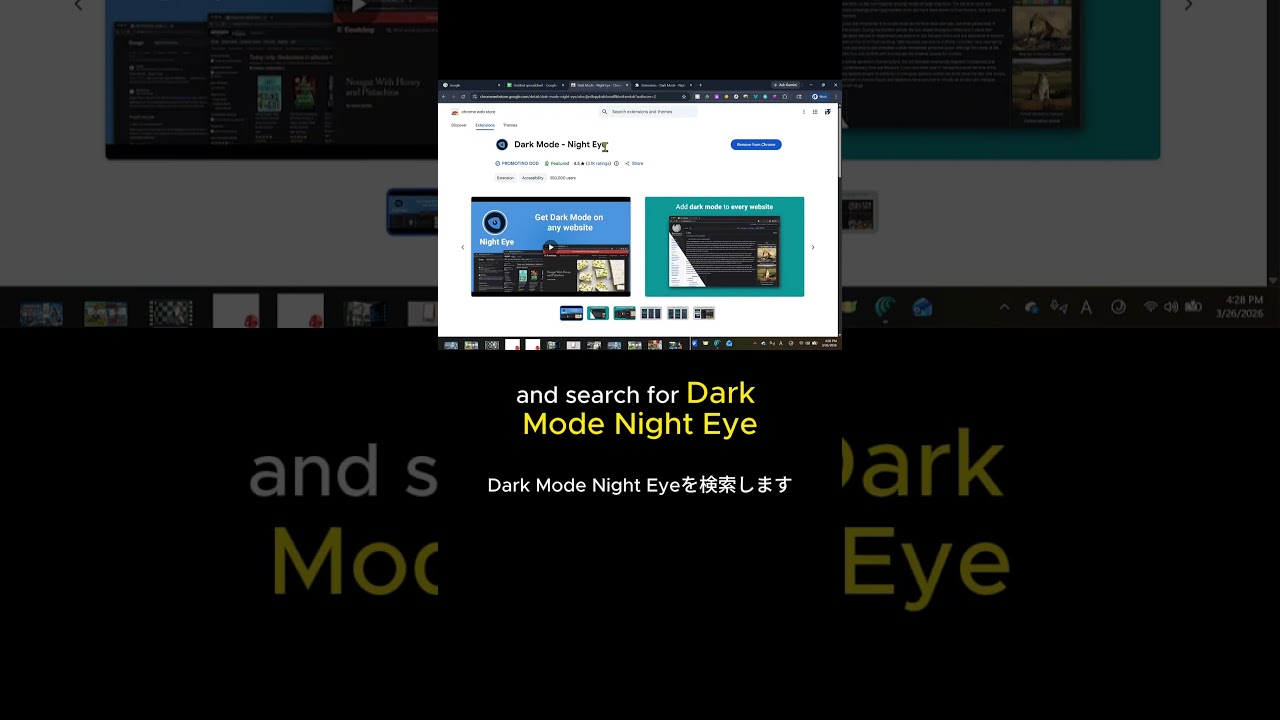Focus the Search extensions and themes field

[x=649, y=112]
